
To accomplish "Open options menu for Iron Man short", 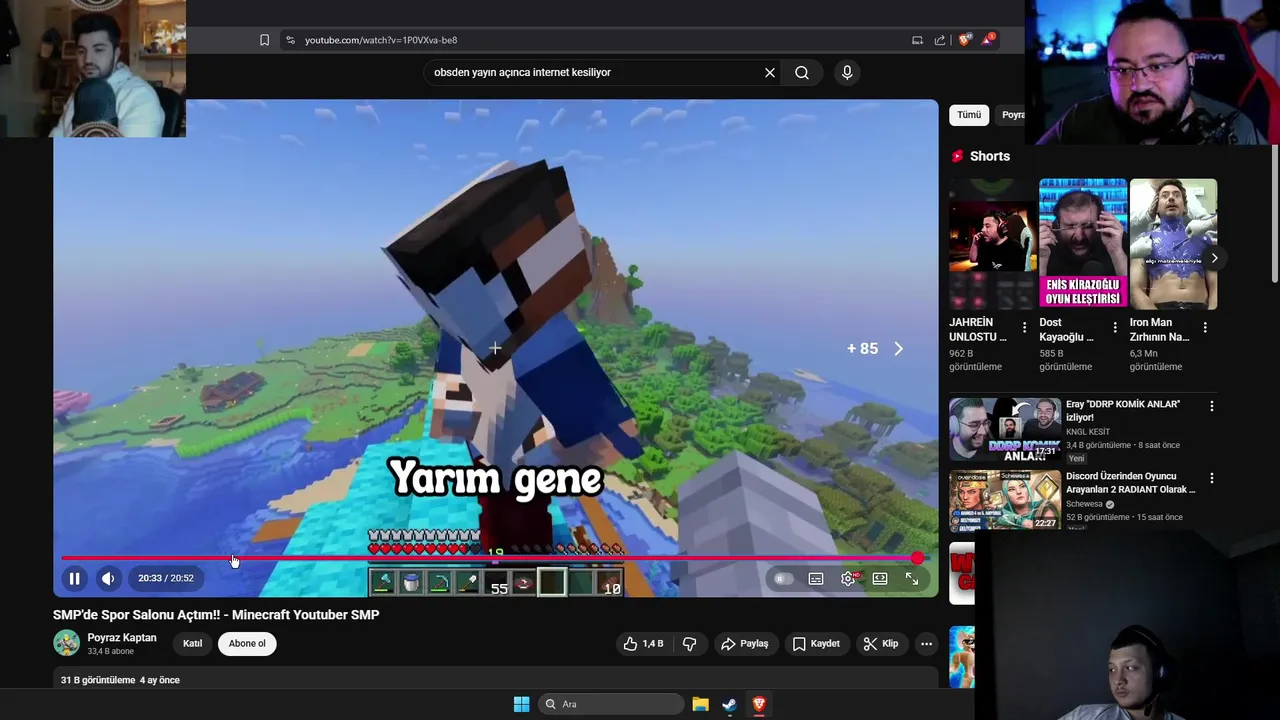I will pyautogui.click(x=1205, y=328).
